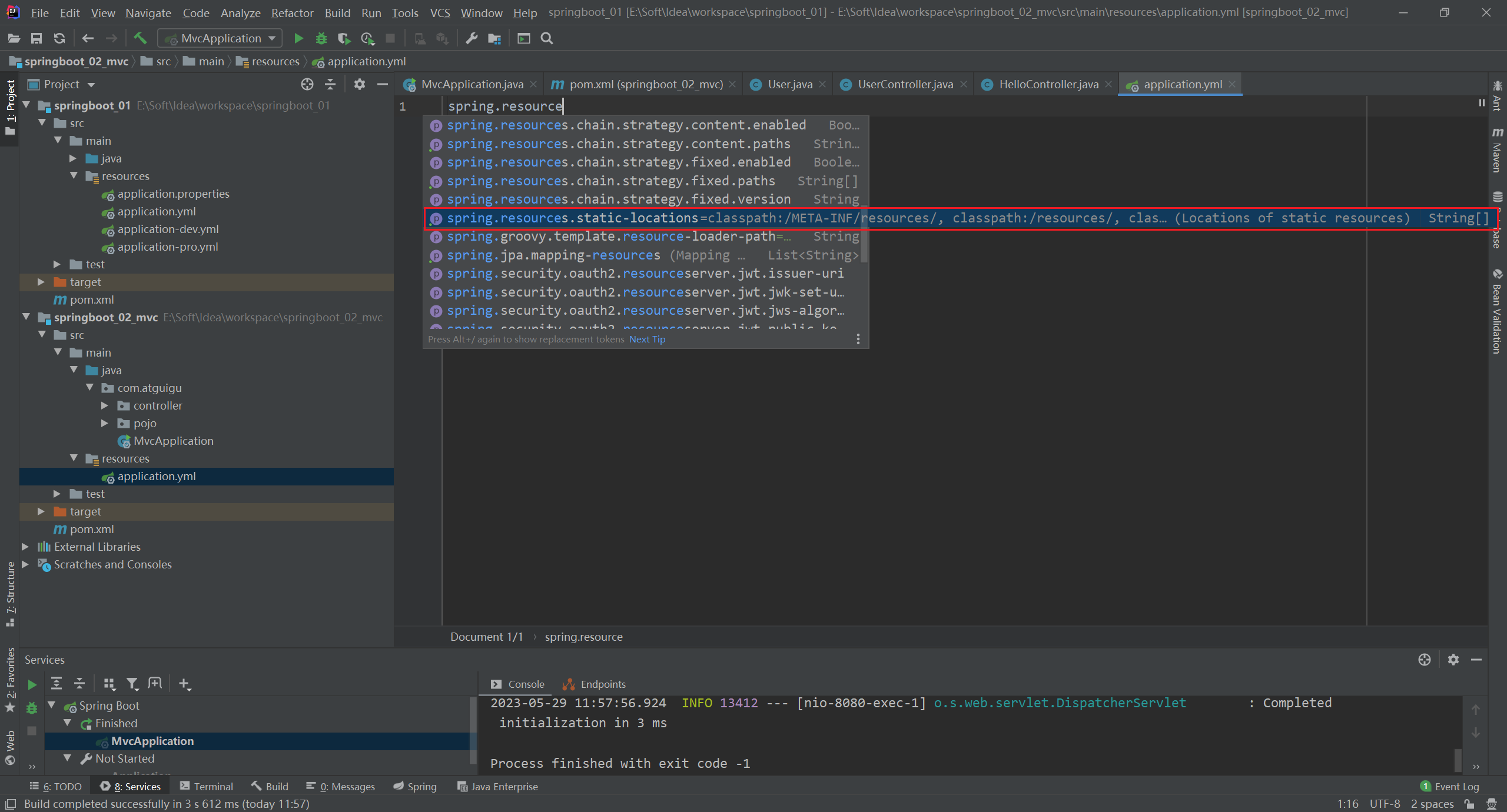Run MvcApplication with the green play icon
The height and width of the screenshot is (812, 1507).
coord(298,38)
